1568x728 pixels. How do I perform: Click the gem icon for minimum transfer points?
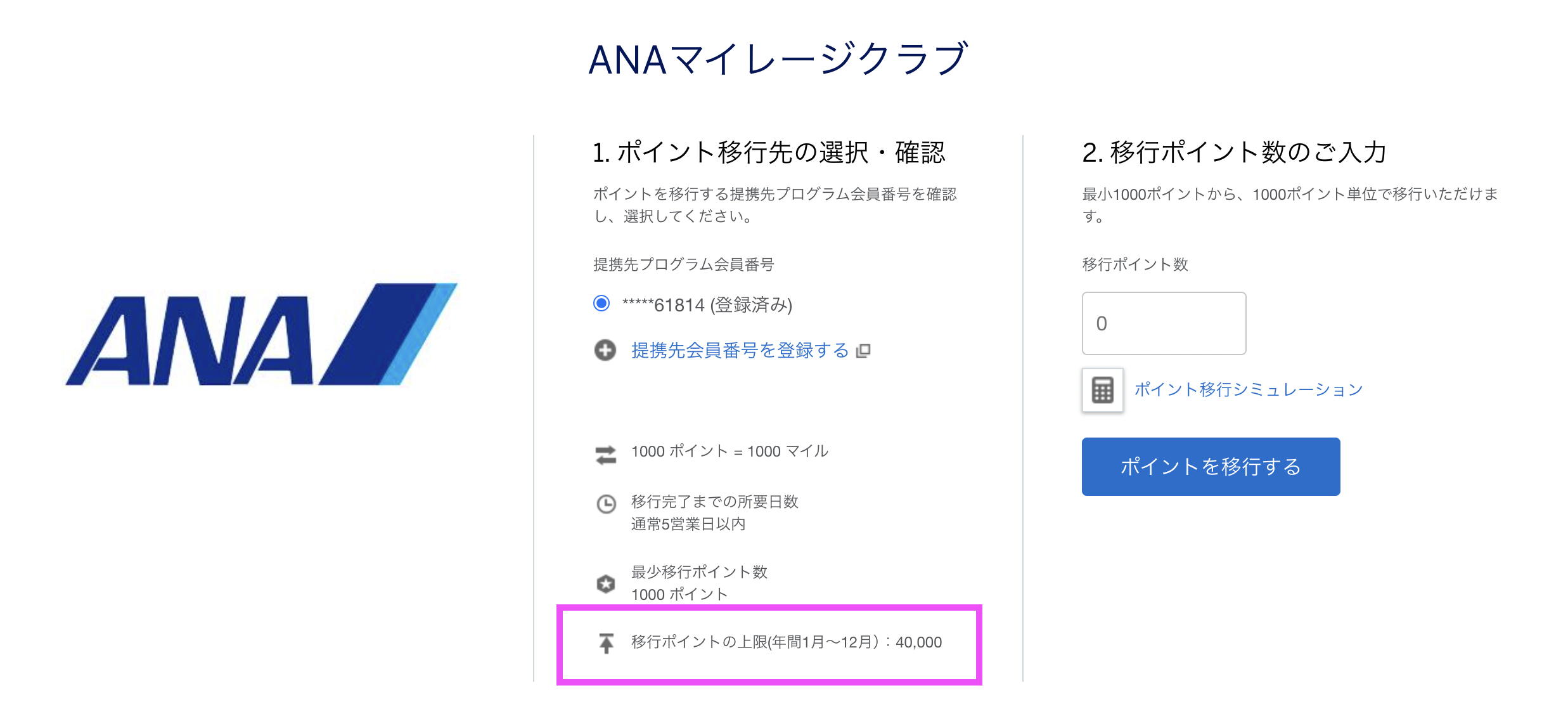pos(606,584)
